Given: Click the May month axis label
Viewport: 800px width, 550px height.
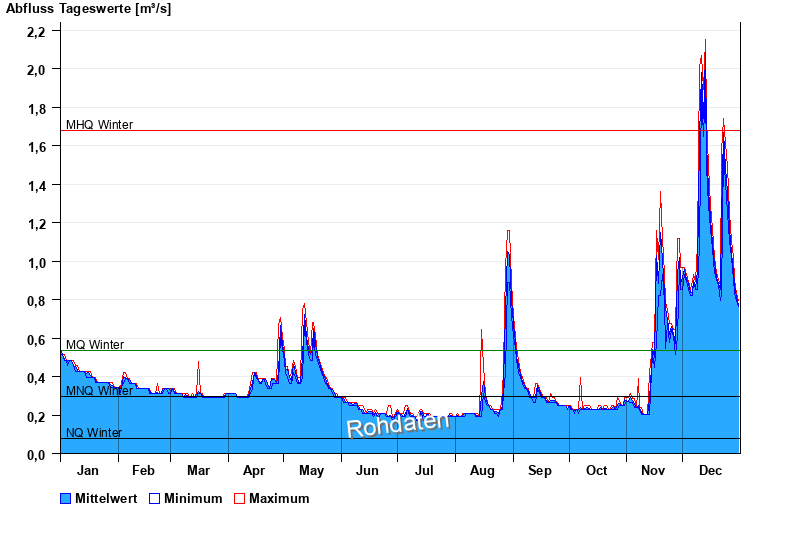Looking at the screenshot, I should click(x=311, y=471).
